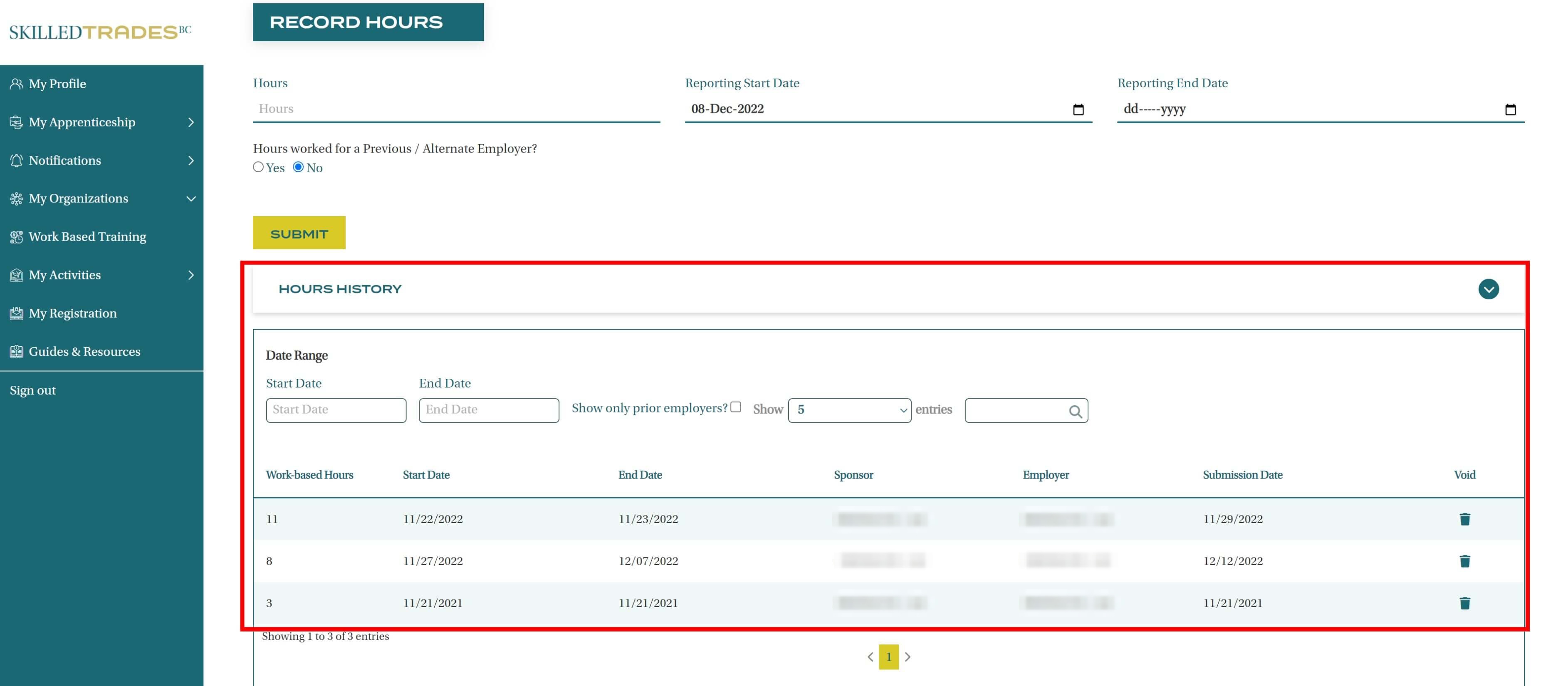
Task: Select No for previous employer hours
Action: pyautogui.click(x=298, y=167)
